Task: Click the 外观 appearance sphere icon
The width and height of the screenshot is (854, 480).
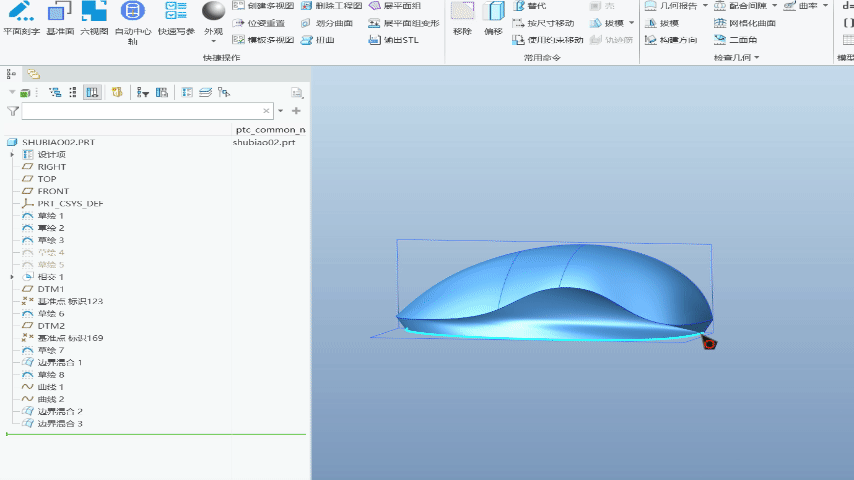Action: click(214, 11)
